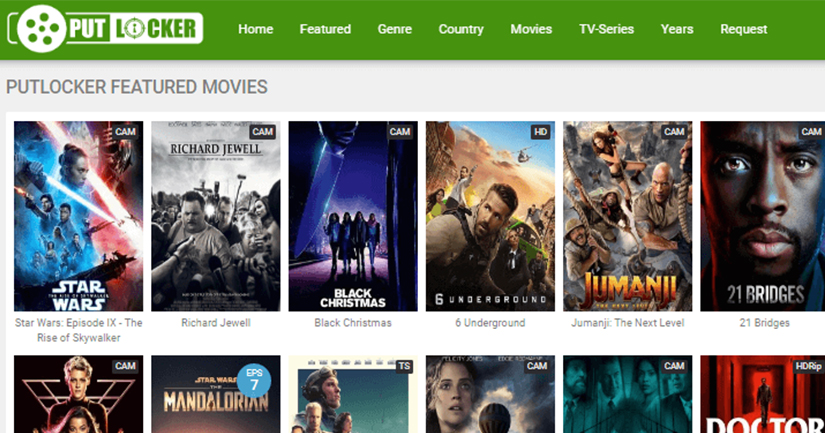Open the Request page
This screenshot has height=433, width=825.
[x=743, y=29]
